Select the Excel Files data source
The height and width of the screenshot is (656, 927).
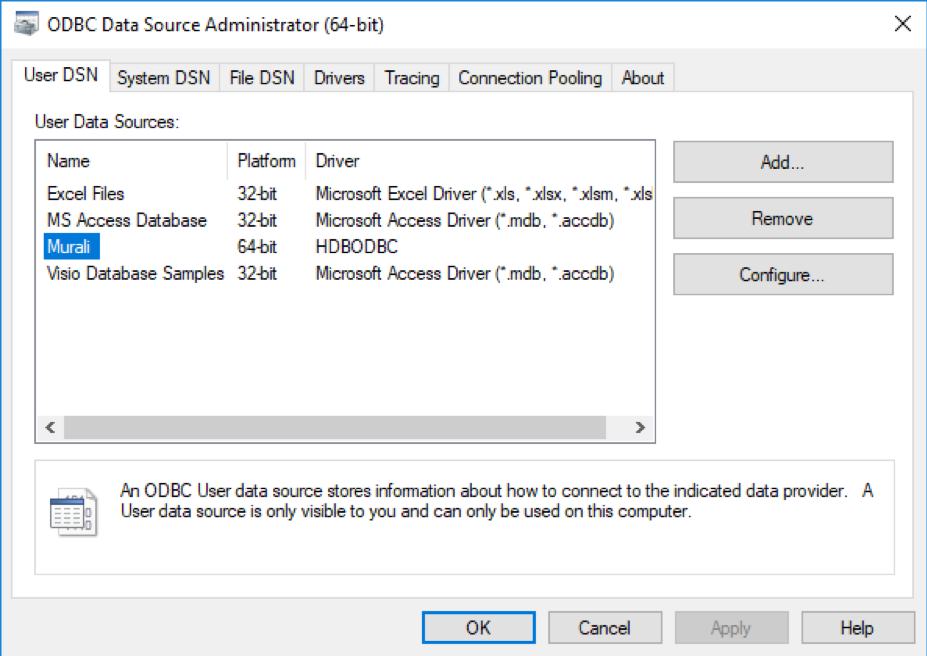coord(86,194)
